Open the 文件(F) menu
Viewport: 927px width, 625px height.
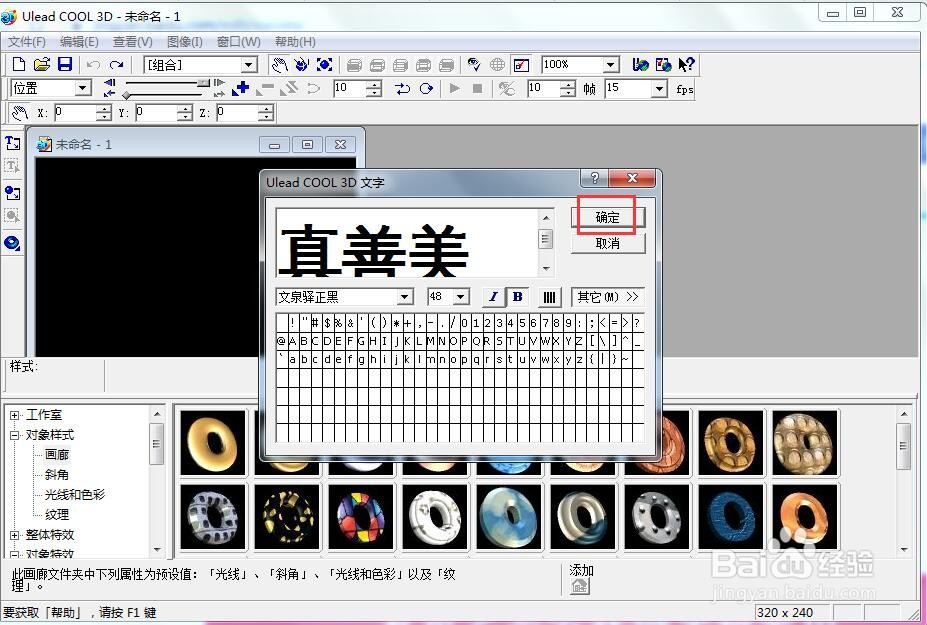click(x=27, y=42)
